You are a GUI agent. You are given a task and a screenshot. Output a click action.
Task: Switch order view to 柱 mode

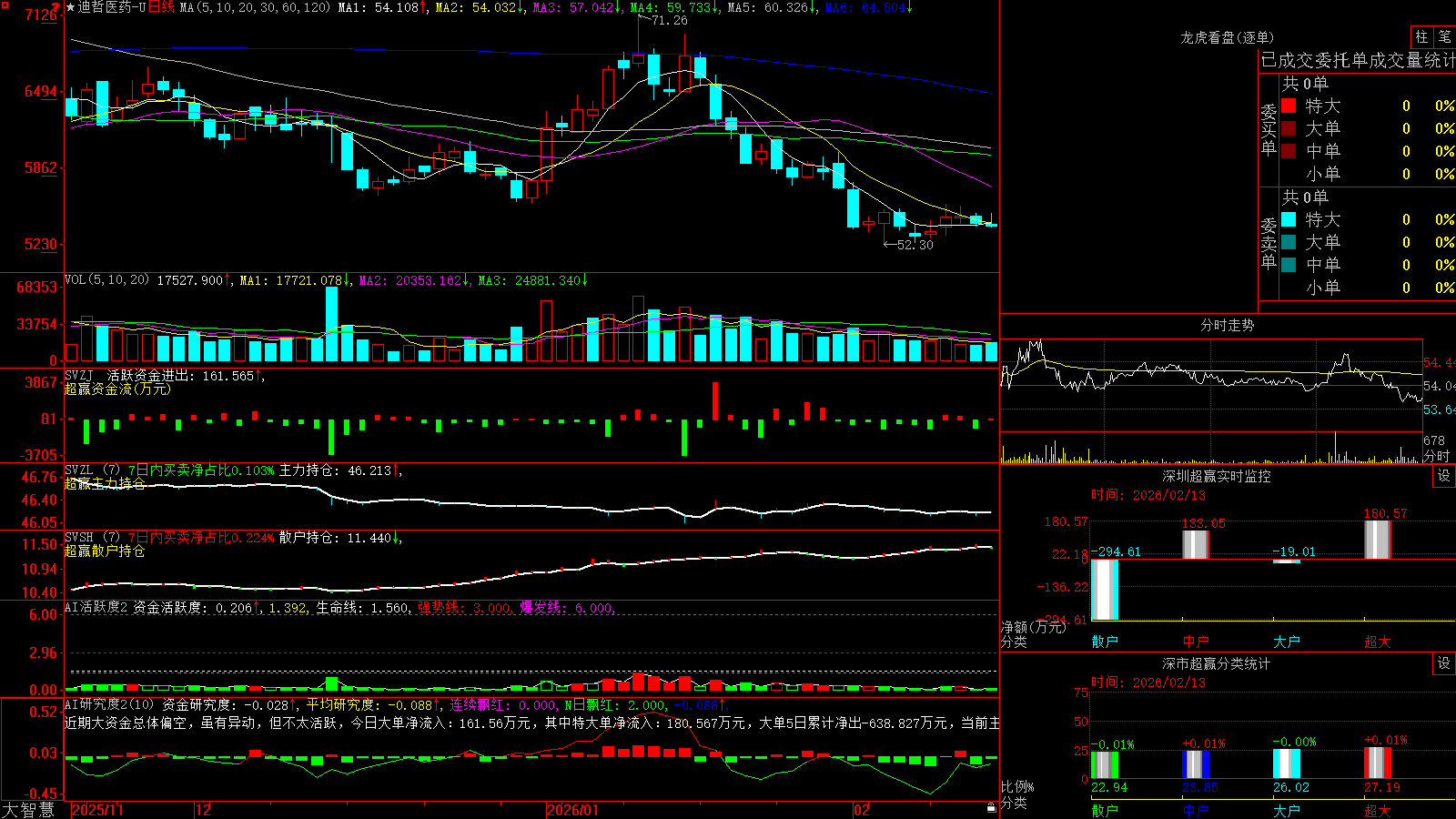(x=1421, y=37)
